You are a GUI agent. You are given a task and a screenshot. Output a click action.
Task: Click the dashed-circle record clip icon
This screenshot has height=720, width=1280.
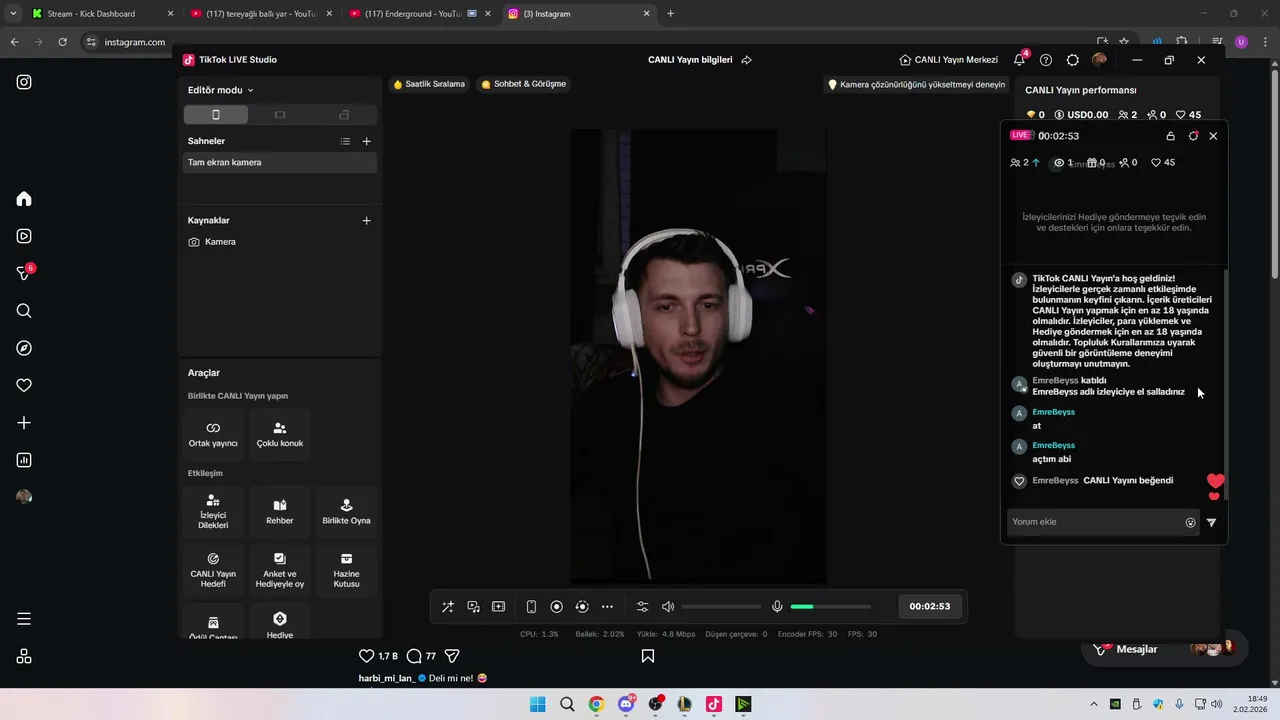pos(582,607)
